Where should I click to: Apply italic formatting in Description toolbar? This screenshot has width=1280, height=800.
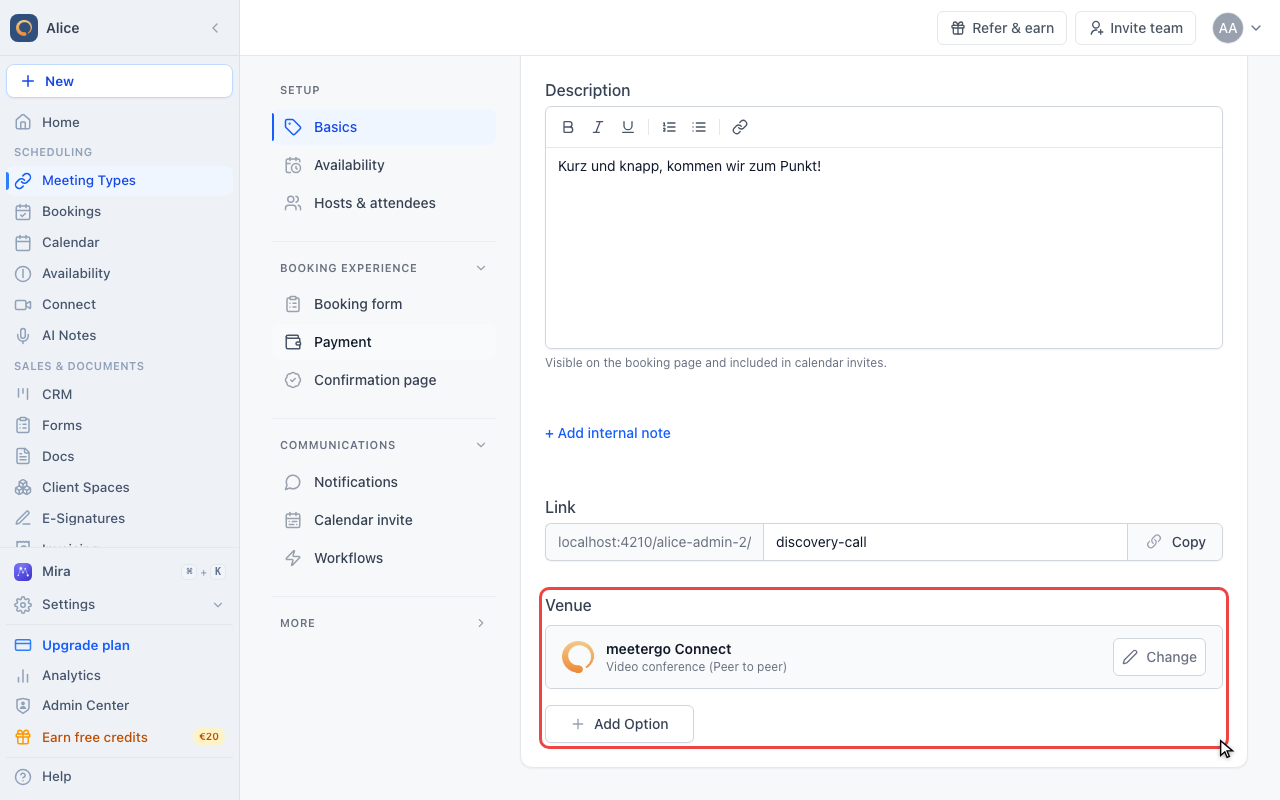(598, 127)
